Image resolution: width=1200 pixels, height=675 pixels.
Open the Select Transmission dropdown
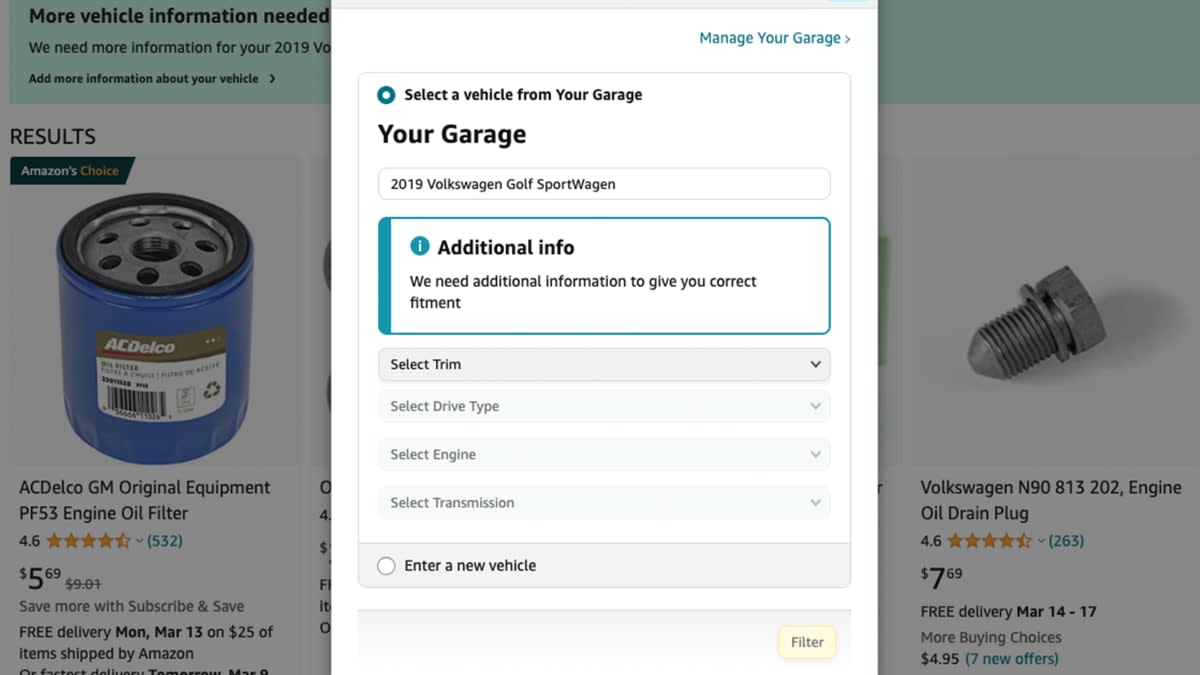[603, 502]
